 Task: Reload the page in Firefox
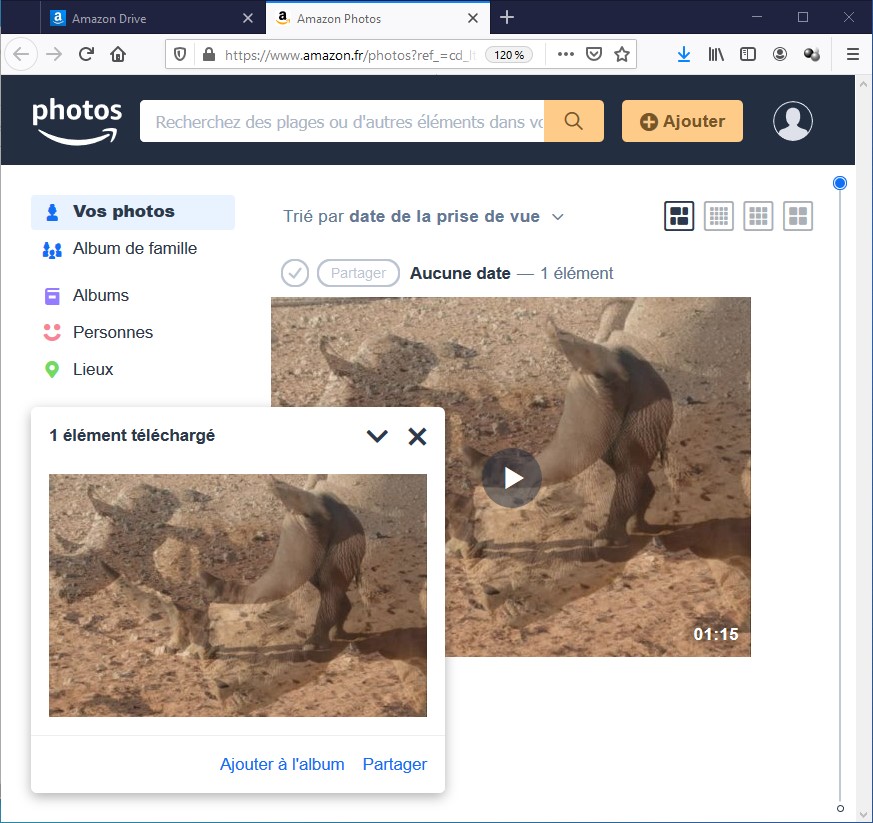pyautogui.click(x=86, y=55)
